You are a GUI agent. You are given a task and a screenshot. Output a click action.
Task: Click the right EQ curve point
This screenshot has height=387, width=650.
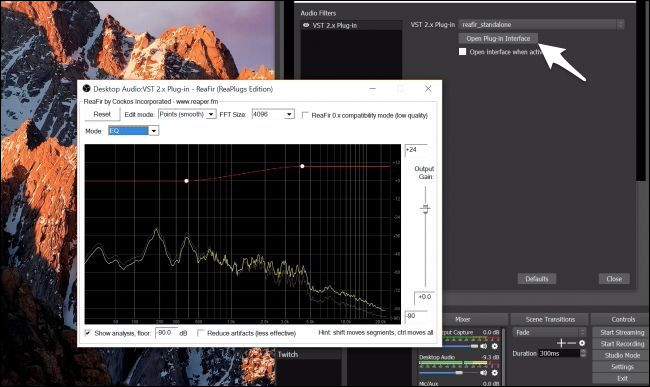coord(302,166)
